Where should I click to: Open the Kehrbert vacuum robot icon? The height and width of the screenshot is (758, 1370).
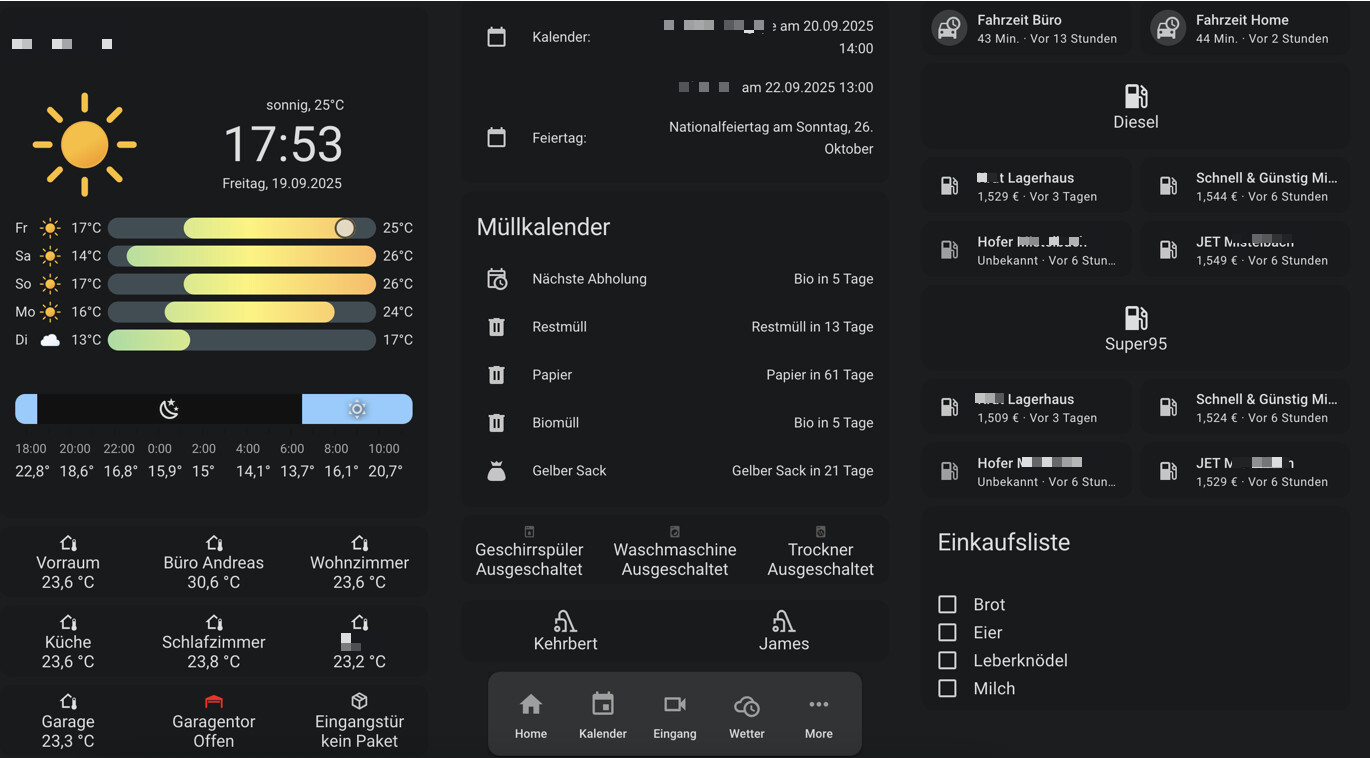[x=565, y=621]
